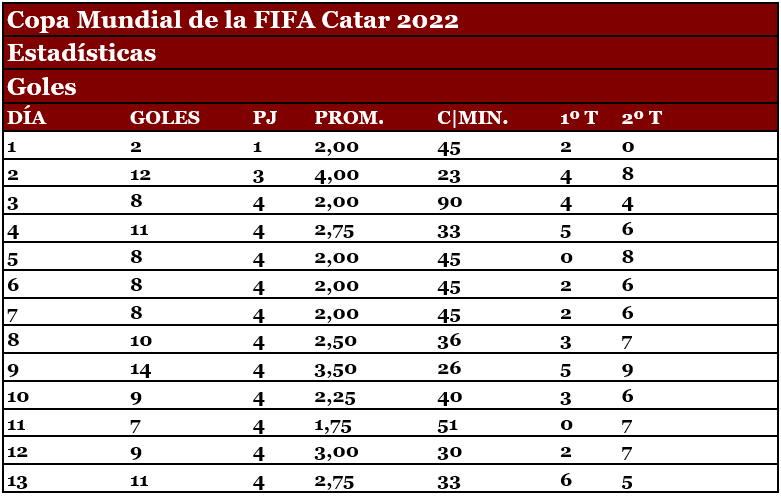Select the 'PJ' column header
Viewport: 781px width, 498px height.
[265, 118]
